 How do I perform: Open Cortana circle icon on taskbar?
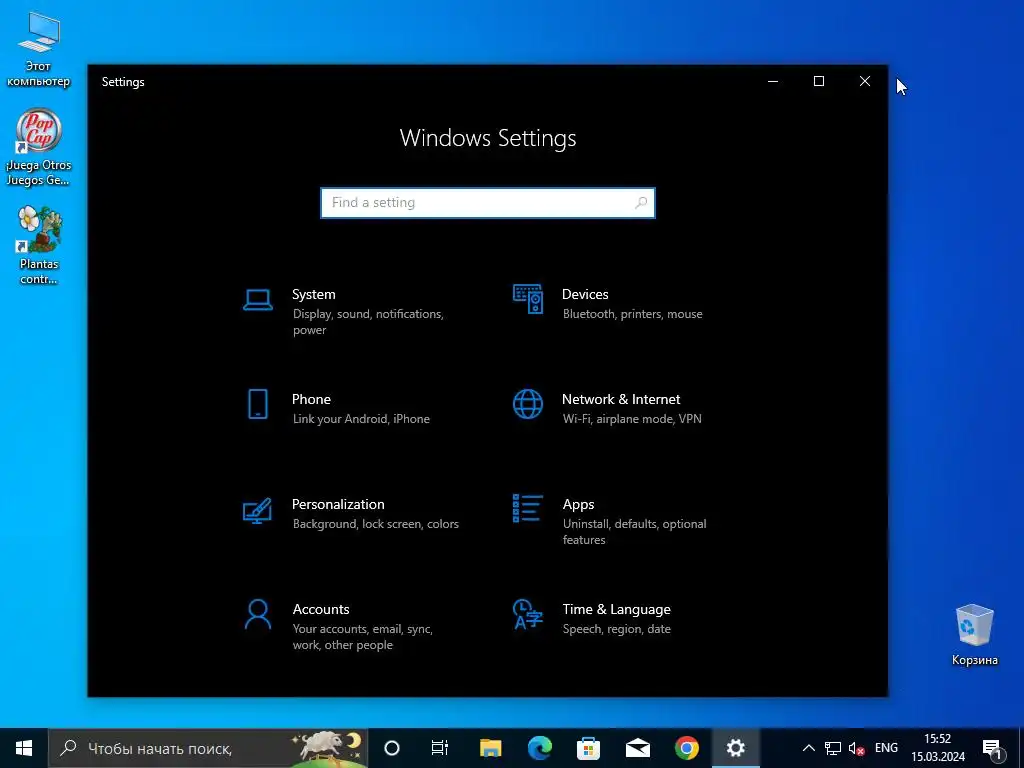[x=392, y=748]
